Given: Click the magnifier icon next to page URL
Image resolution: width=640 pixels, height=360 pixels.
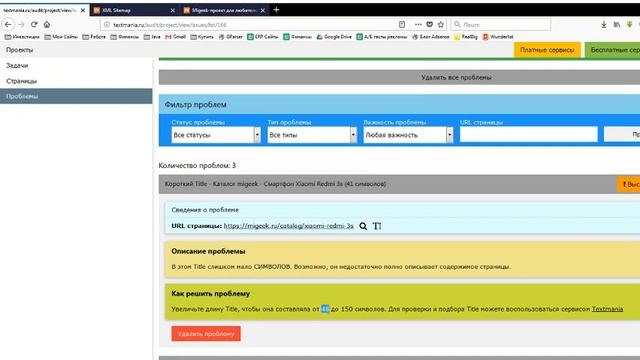Looking at the screenshot, I should 363,226.
